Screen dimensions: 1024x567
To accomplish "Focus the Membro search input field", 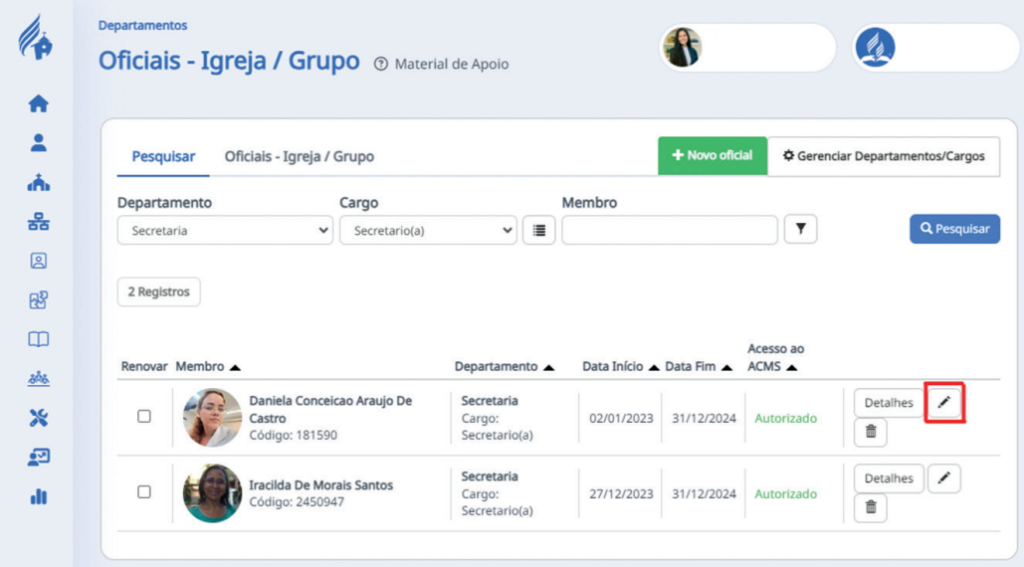I will 669,230.
